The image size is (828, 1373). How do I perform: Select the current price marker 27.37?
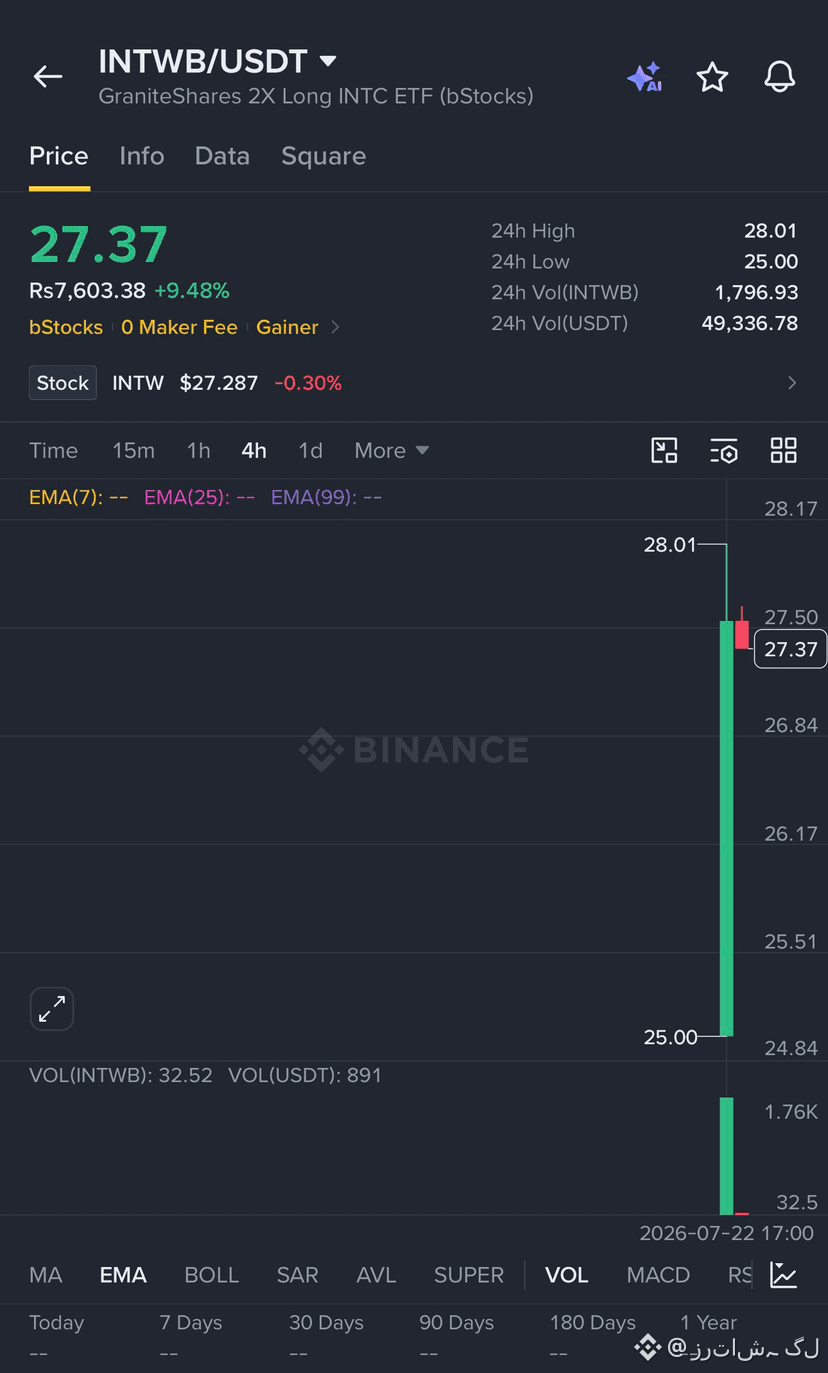790,649
